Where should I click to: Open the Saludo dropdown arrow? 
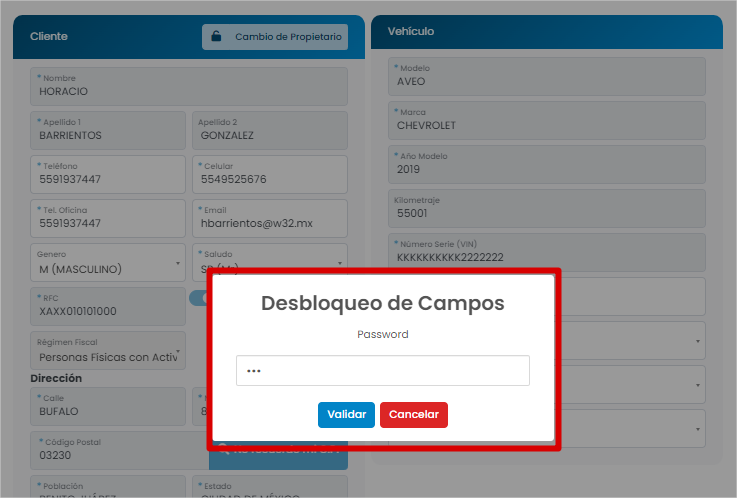pyautogui.click(x=340, y=263)
